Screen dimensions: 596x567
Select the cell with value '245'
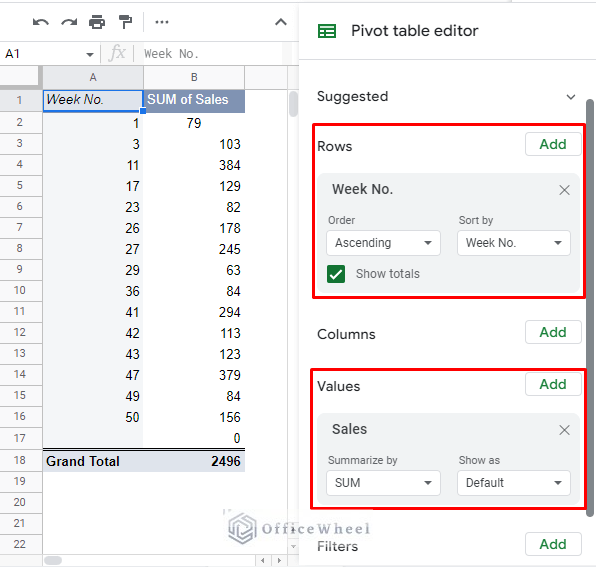[x=194, y=249]
